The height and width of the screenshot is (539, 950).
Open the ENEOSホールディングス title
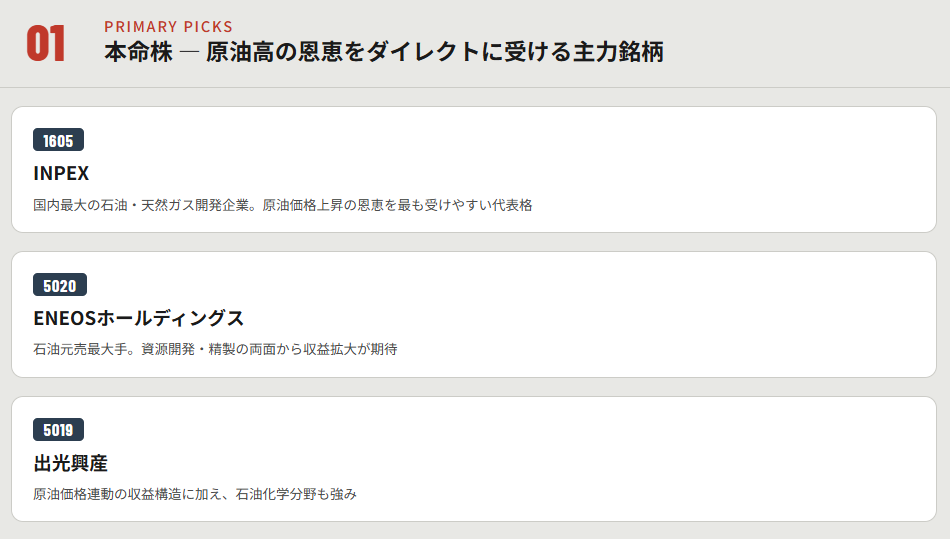[138, 318]
